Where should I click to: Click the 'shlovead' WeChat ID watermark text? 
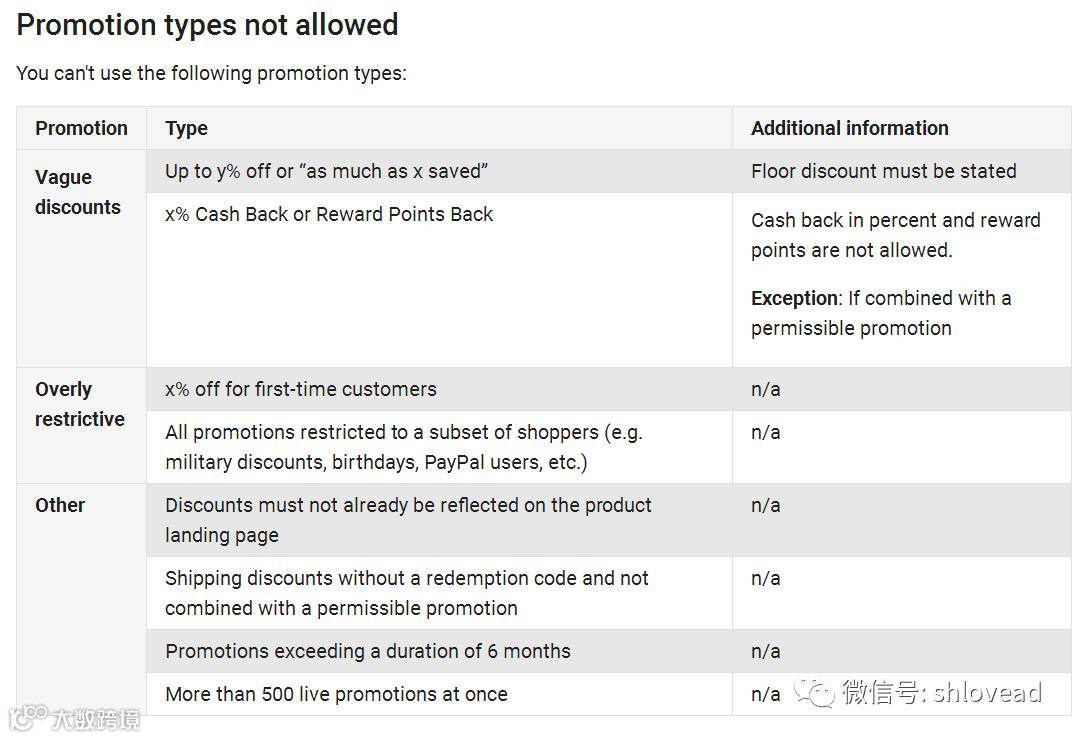(987, 692)
